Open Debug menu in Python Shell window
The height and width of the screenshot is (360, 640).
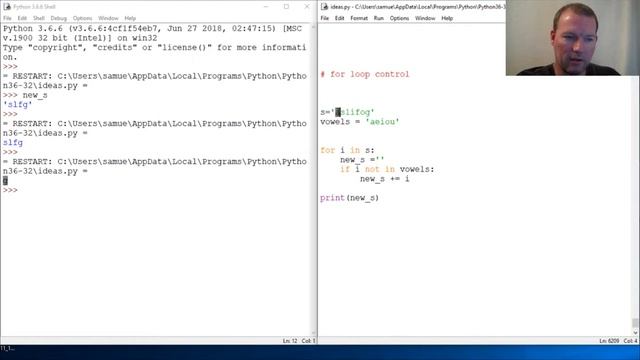(x=58, y=18)
